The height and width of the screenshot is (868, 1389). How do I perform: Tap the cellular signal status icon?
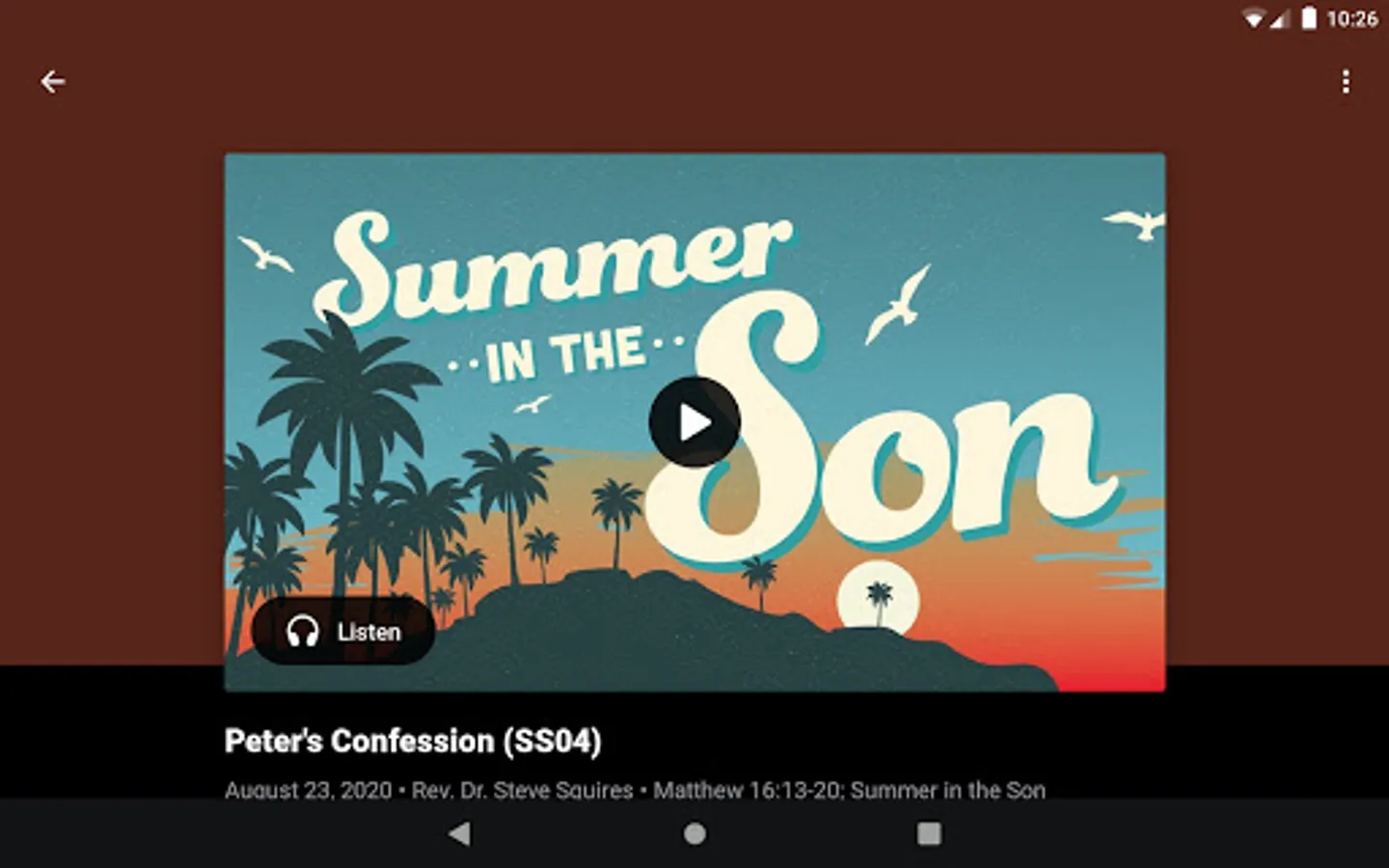pyautogui.click(x=1279, y=19)
